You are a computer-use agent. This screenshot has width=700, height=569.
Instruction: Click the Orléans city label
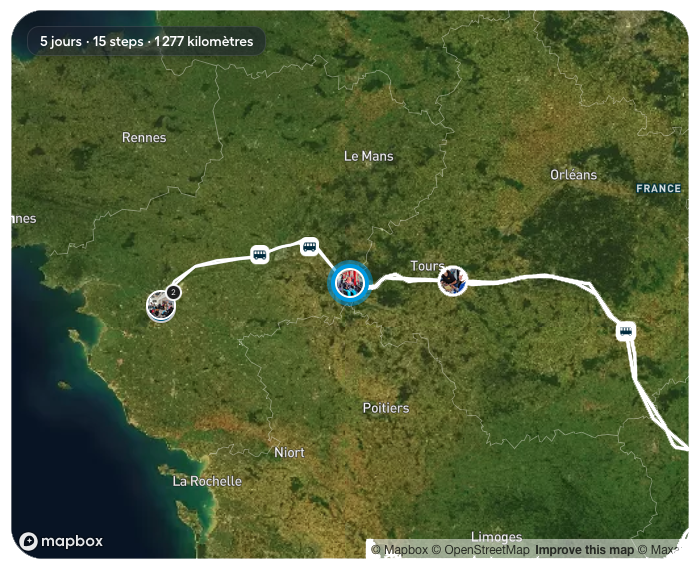tap(573, 175)
